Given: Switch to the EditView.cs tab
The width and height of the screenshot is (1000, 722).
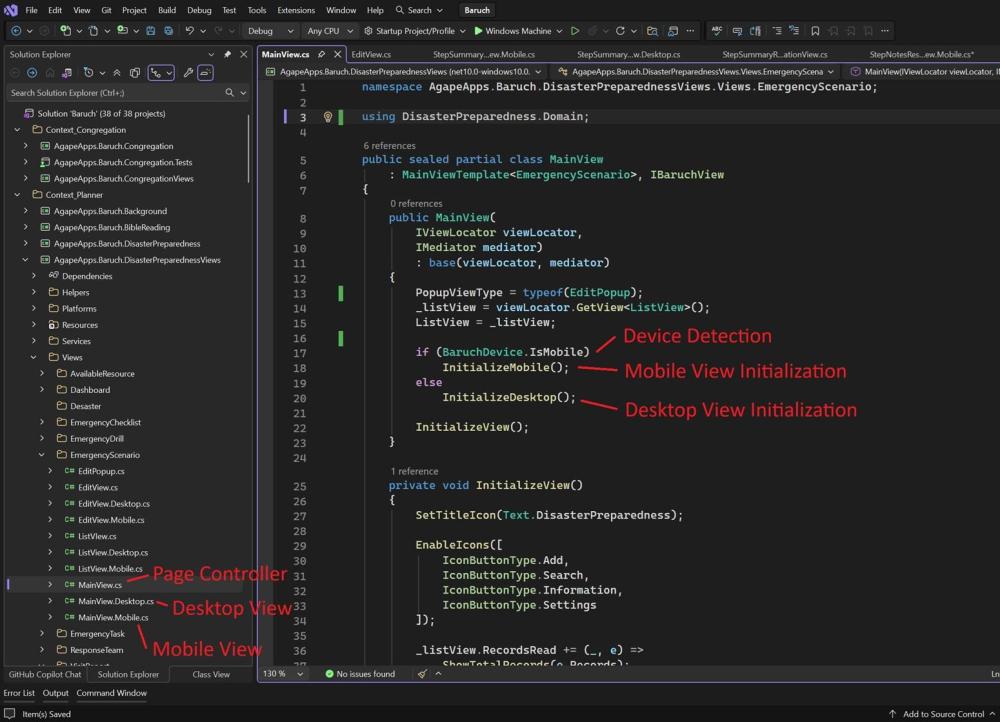Looking at the screenshot, I should 371,54.
